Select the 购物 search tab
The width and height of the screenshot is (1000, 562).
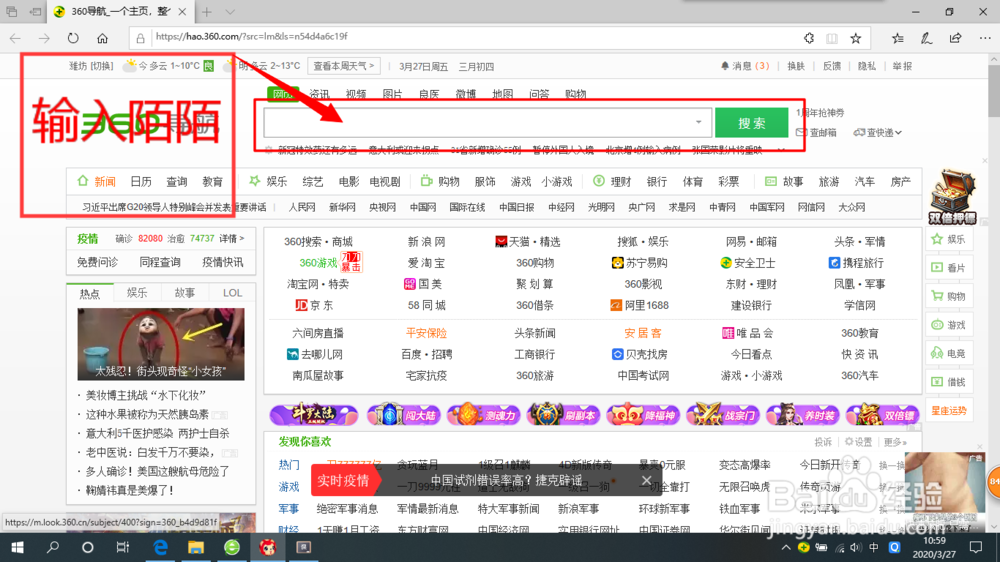[x=575, y=94]
